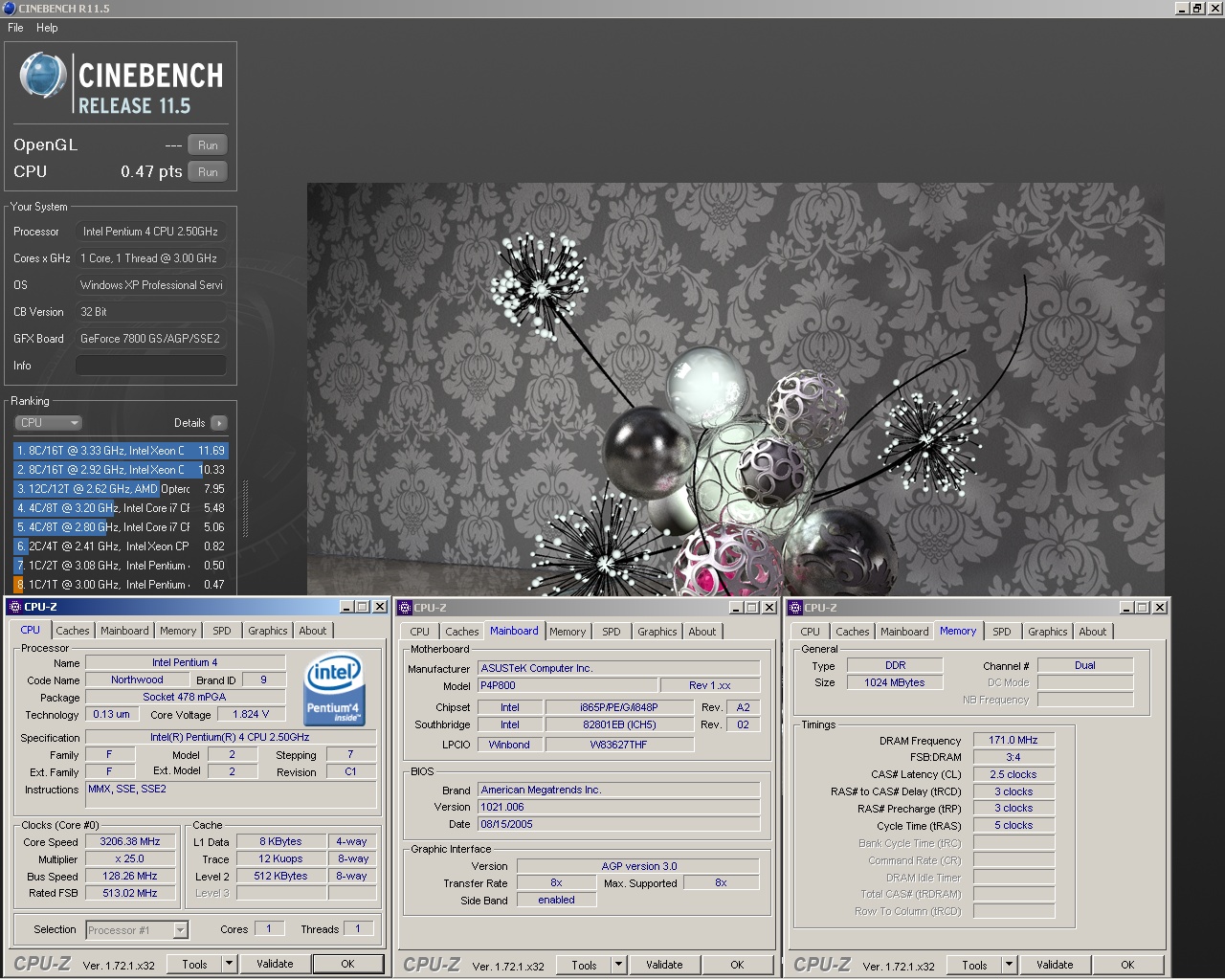Click Tools button in first CPU-Z window

[x=194, y=965]
